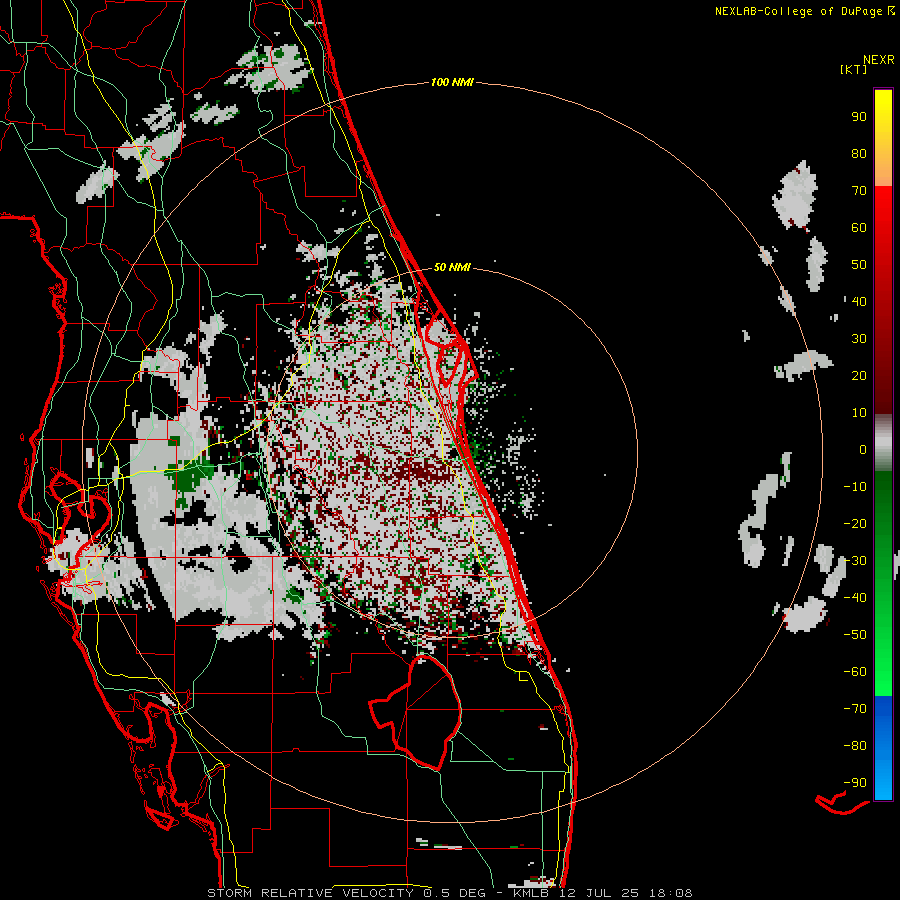Image resolution: width=900 pixels, height=900 pixels.
Task: Click the "KMLB" radar site identifier
Action: coord(530,893)
